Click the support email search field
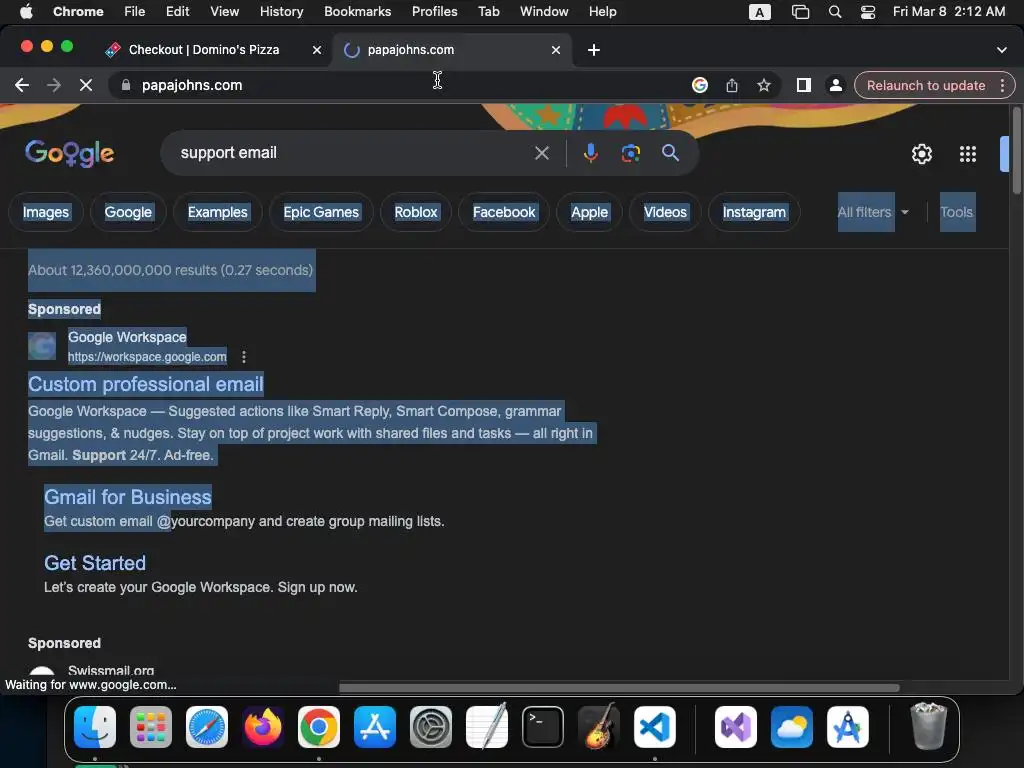 pyautogui.click(x=353, y=153)
